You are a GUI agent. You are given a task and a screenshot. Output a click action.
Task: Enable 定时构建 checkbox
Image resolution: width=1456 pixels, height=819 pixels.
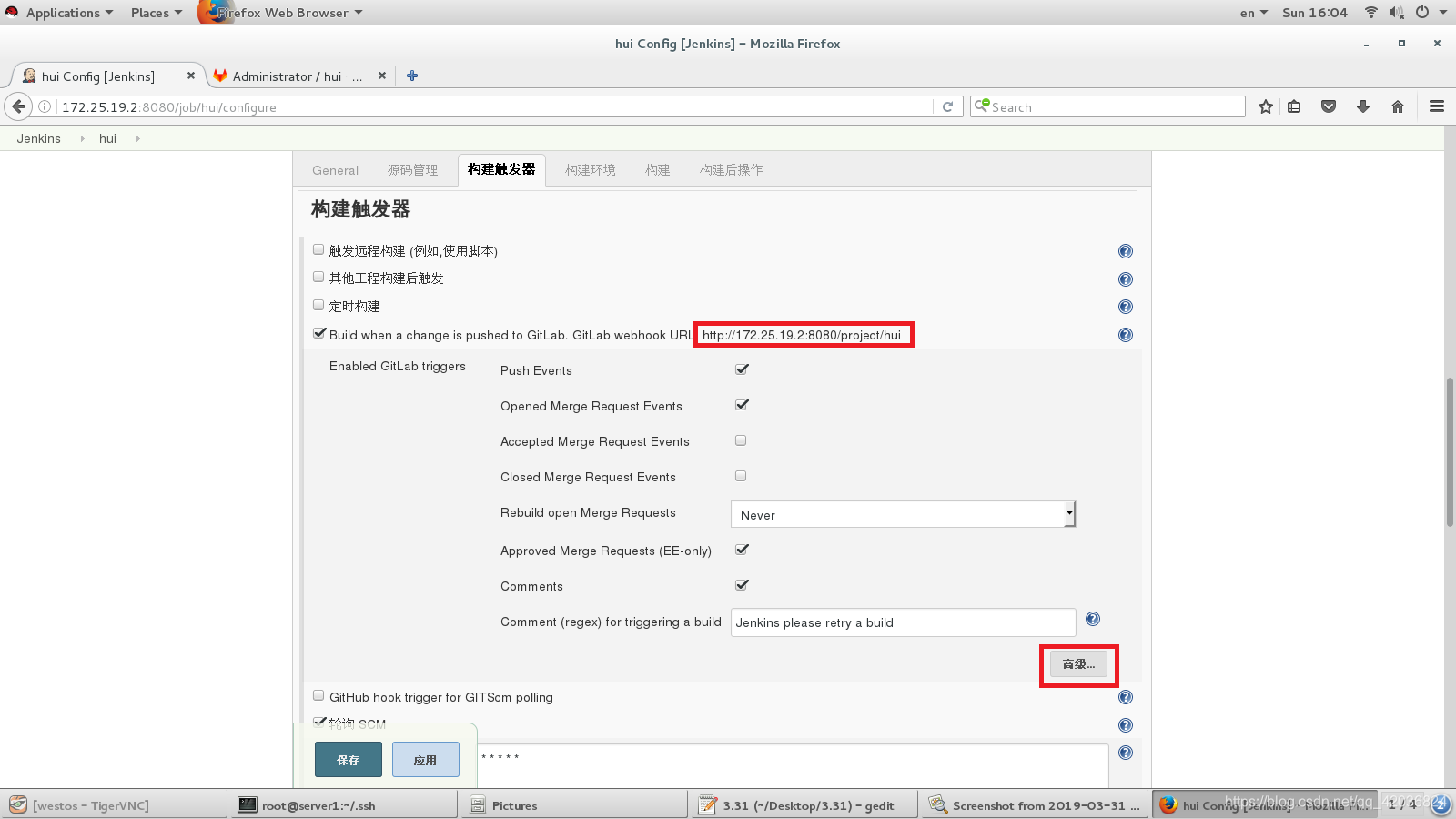318,305
